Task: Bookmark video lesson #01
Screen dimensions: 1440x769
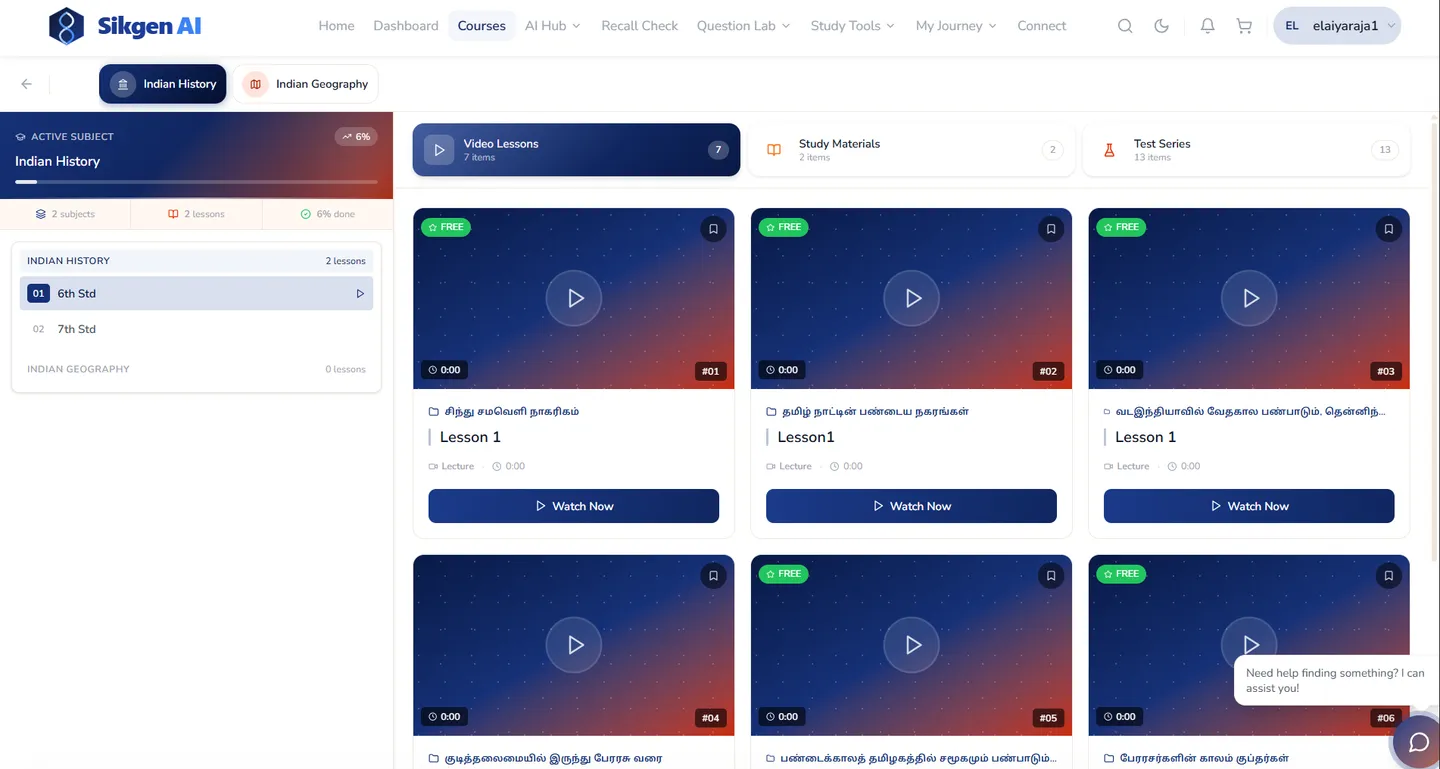Action: [713, 229]
